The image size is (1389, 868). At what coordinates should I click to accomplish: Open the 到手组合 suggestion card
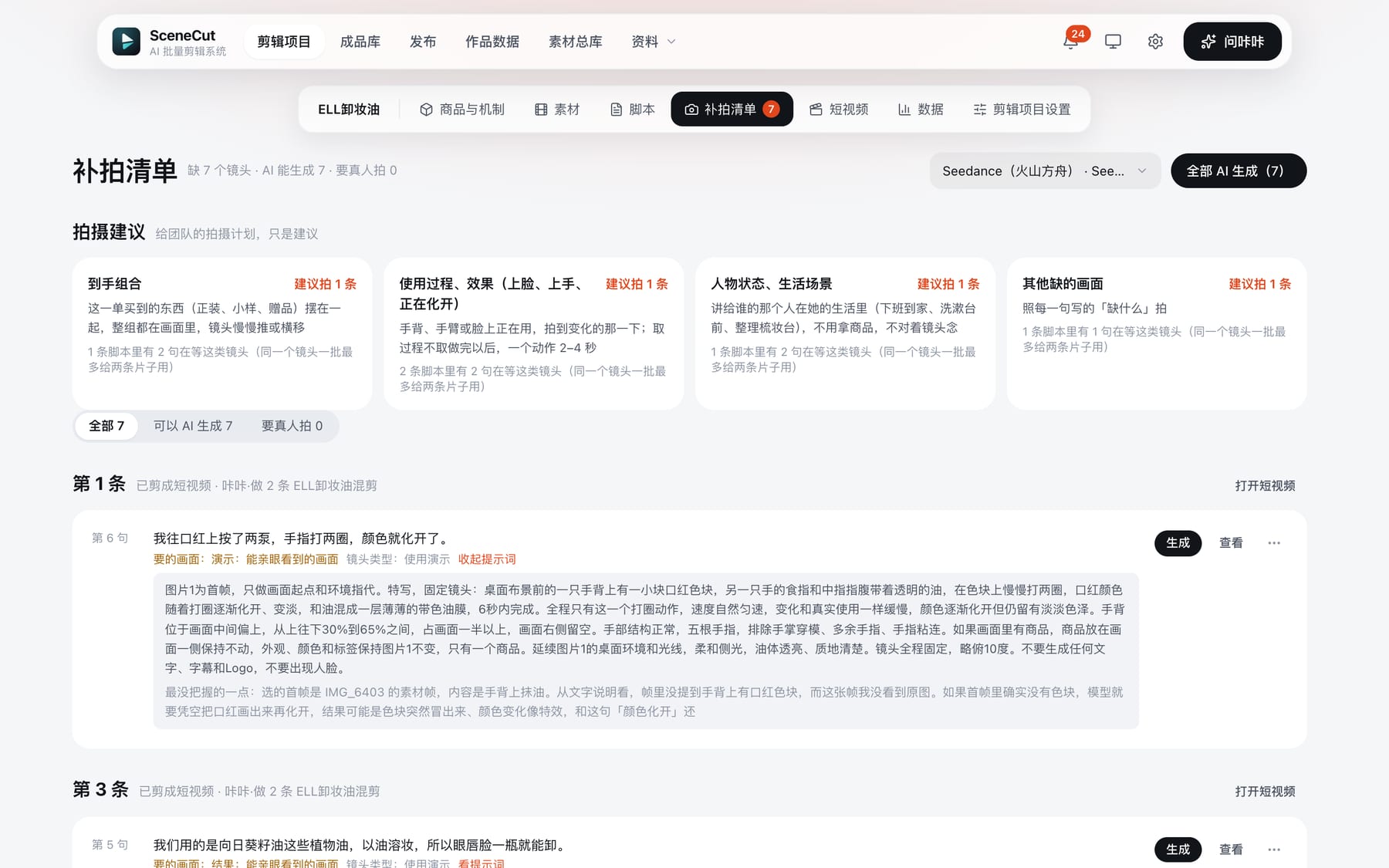[x=222, y=333]
